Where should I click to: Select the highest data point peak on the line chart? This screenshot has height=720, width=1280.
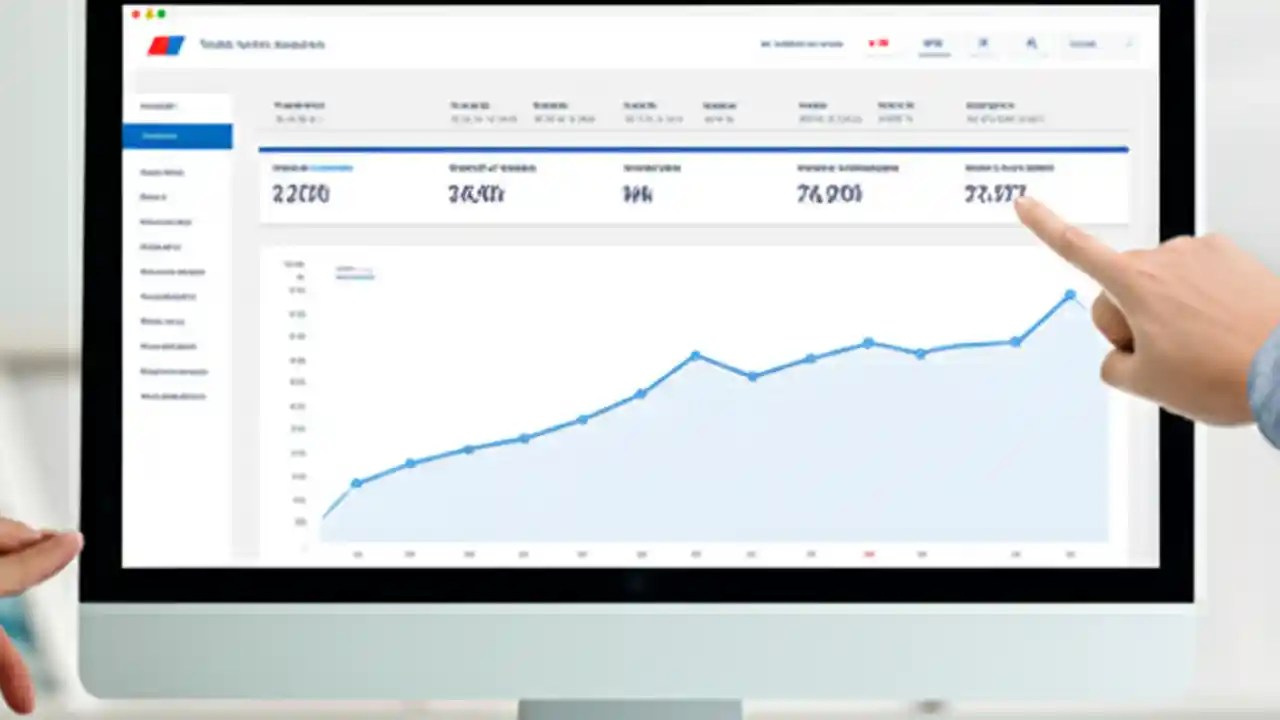(x=1070, y=295)
